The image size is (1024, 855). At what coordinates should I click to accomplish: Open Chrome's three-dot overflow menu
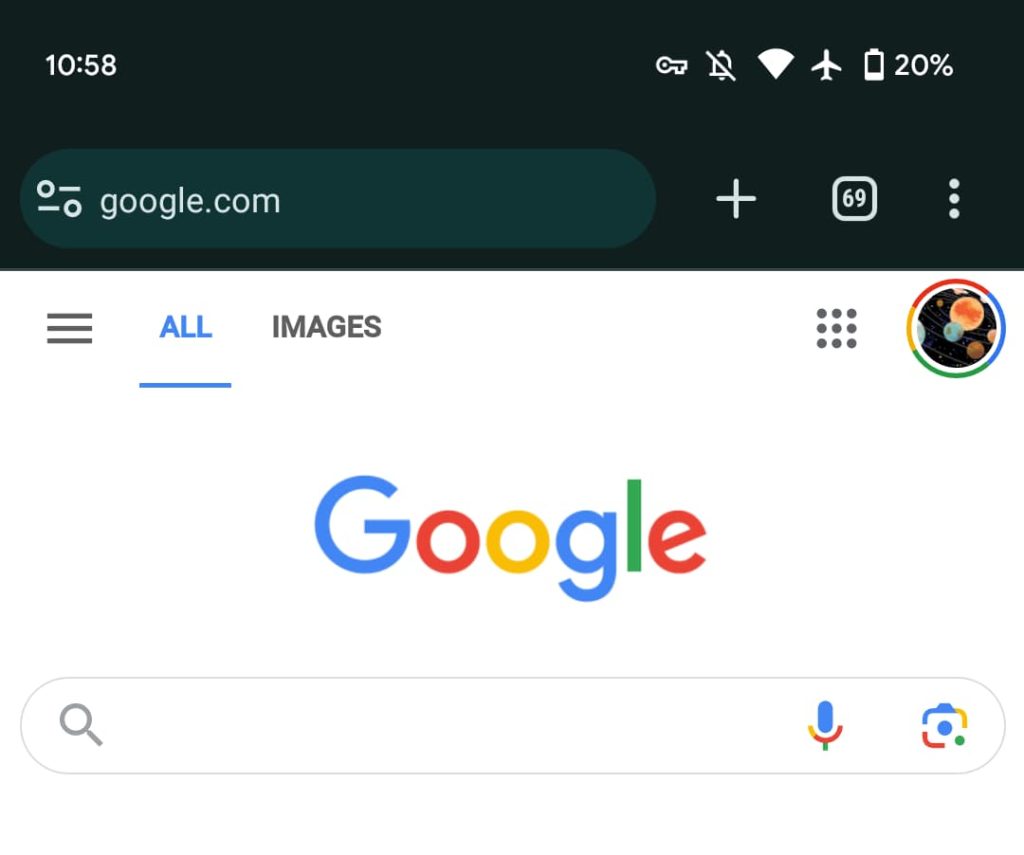[x=954, y=199]
